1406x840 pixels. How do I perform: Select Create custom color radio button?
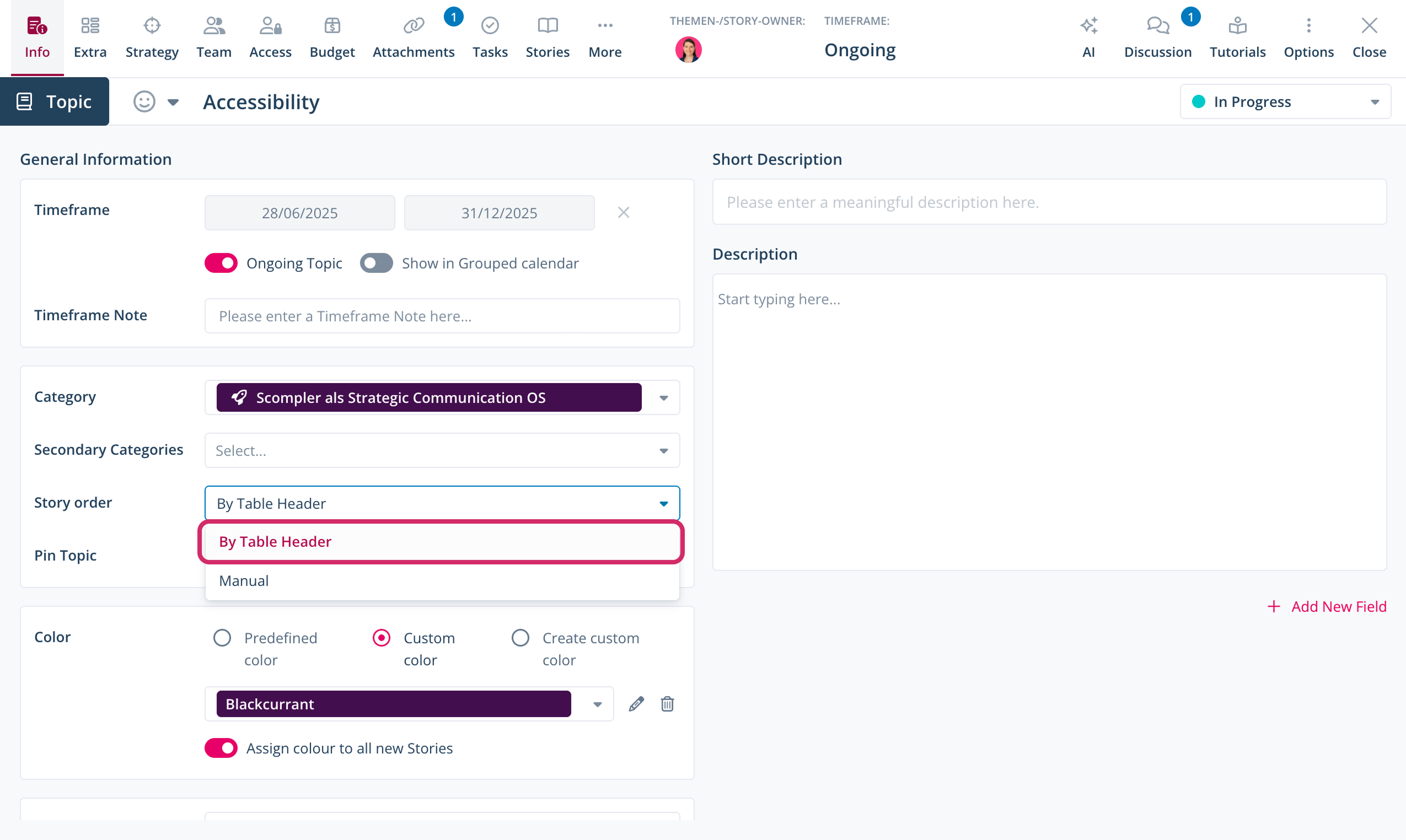click(x=520, y=638)
